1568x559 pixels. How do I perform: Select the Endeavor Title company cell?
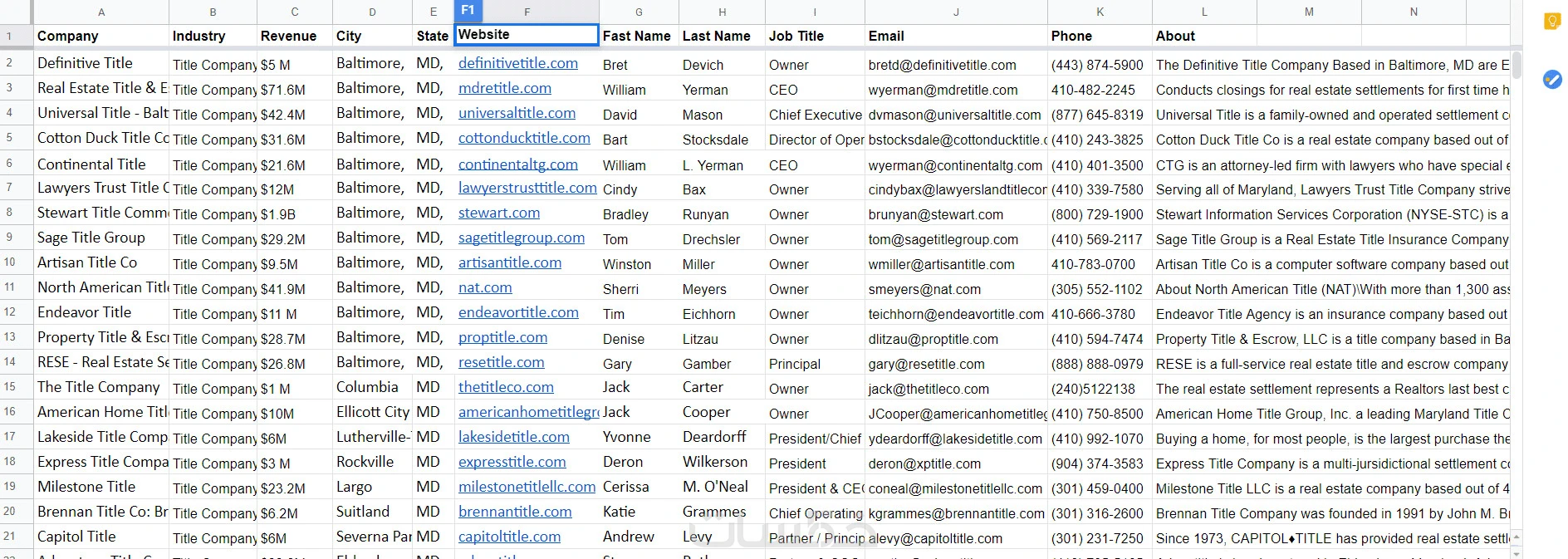click(x=101, y=312)
